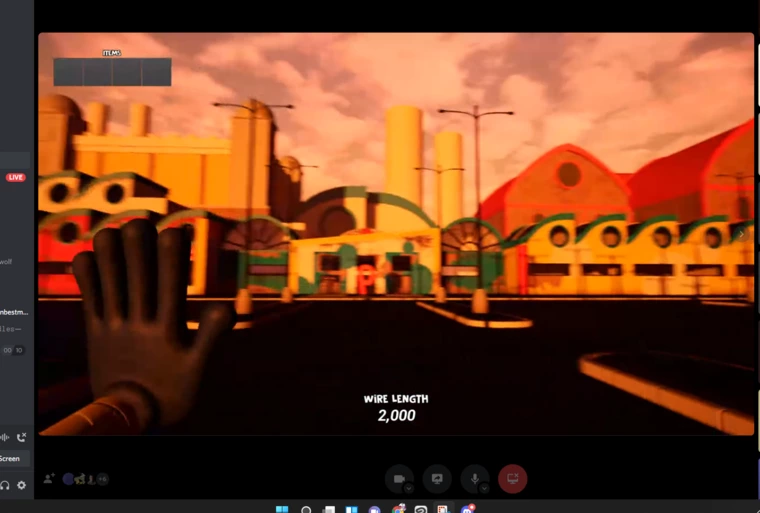This screenshot has width=760, height=513.
Task: Click the share your screen button
Action: point(437,479)
